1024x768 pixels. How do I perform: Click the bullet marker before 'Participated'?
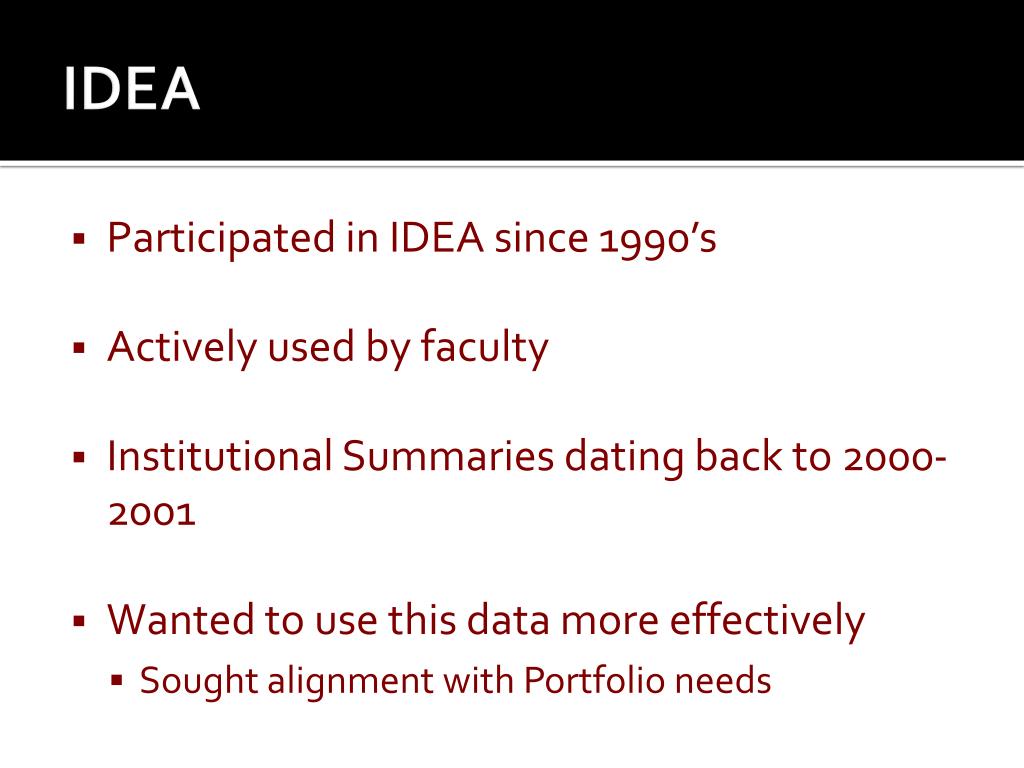tap(80, 238)
